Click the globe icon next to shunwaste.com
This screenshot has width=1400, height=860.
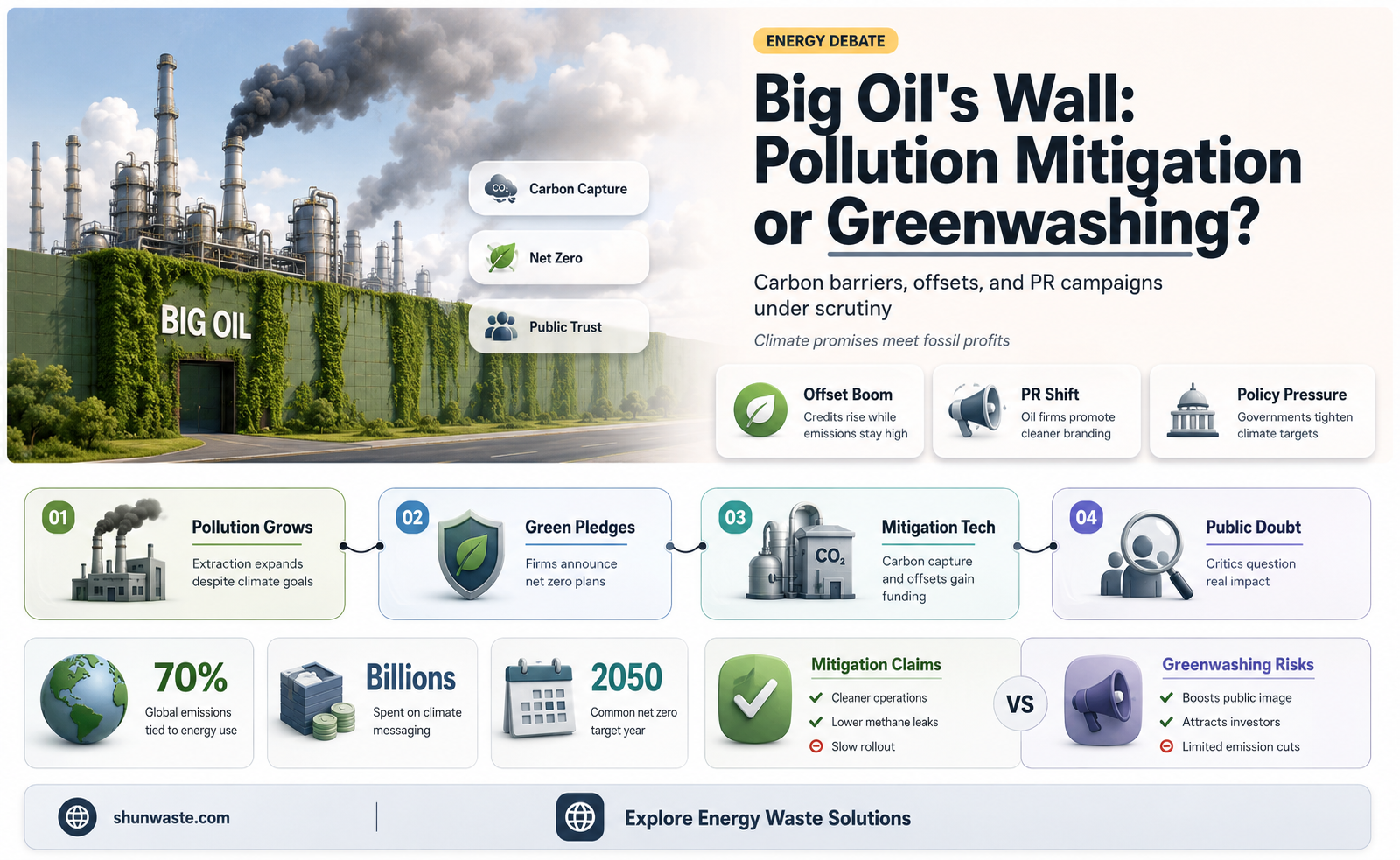[x=77, y=817]
